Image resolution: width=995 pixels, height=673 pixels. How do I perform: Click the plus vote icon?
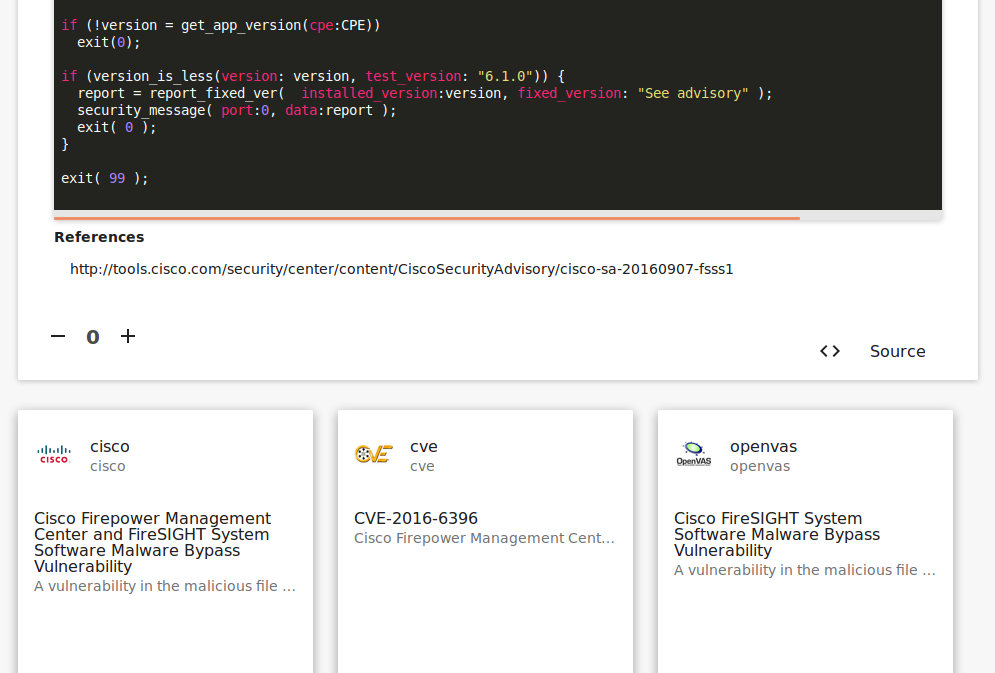coord(128,336)
